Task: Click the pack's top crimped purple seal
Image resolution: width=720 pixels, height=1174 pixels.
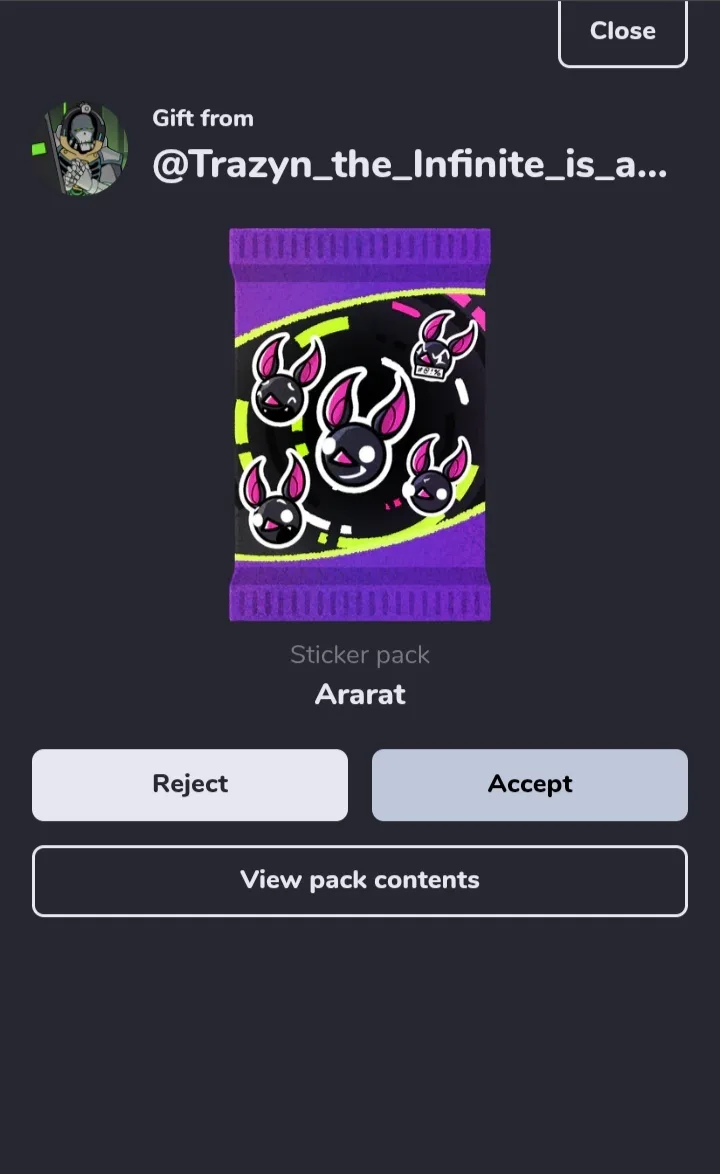Action: click(x=360, y=245)
